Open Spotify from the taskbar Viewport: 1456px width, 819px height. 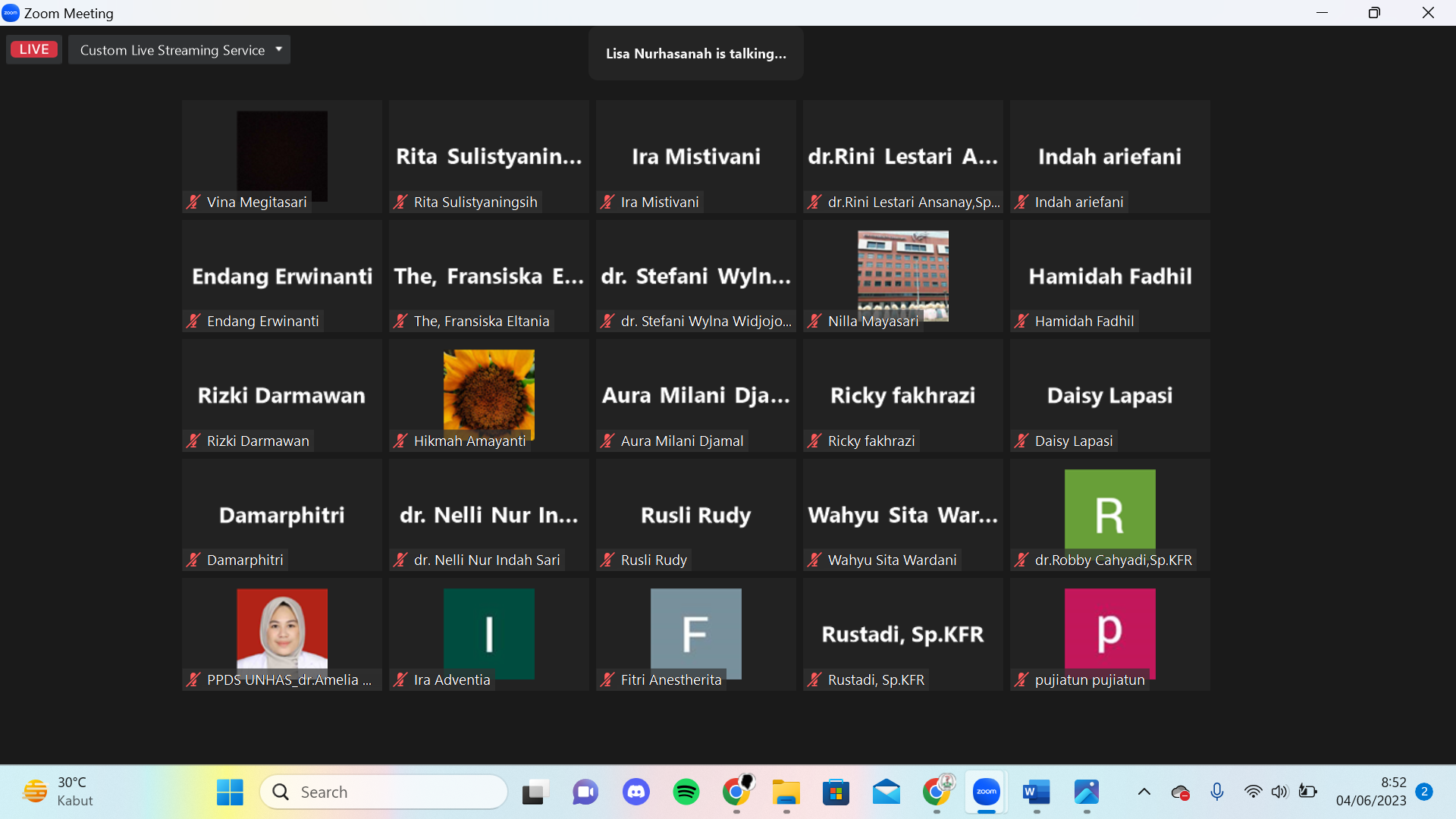pyautogui.click(x=686, y=792)
